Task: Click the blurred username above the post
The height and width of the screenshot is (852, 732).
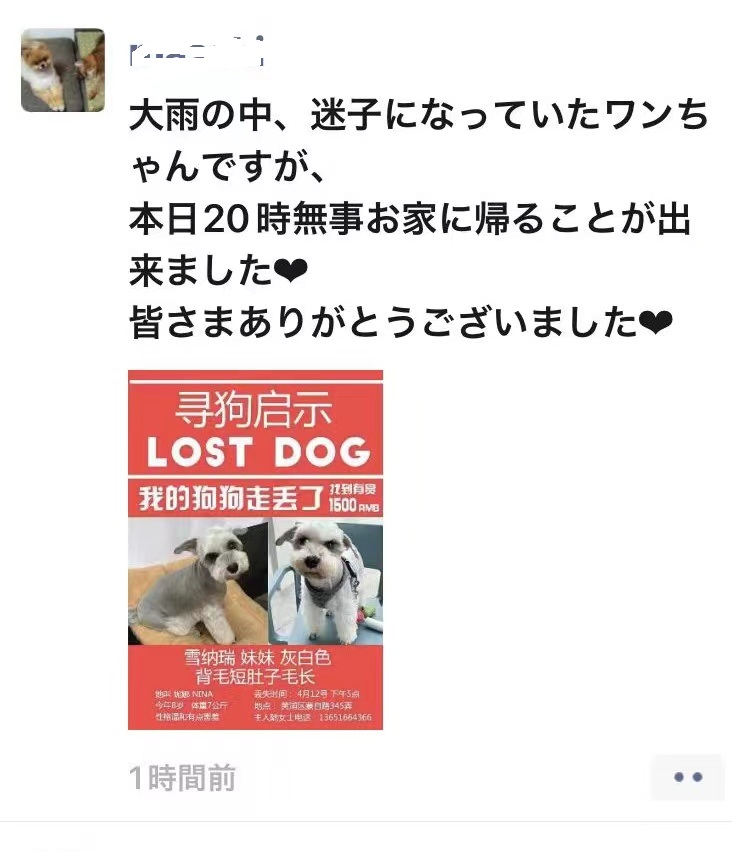Action: (197, 51)
